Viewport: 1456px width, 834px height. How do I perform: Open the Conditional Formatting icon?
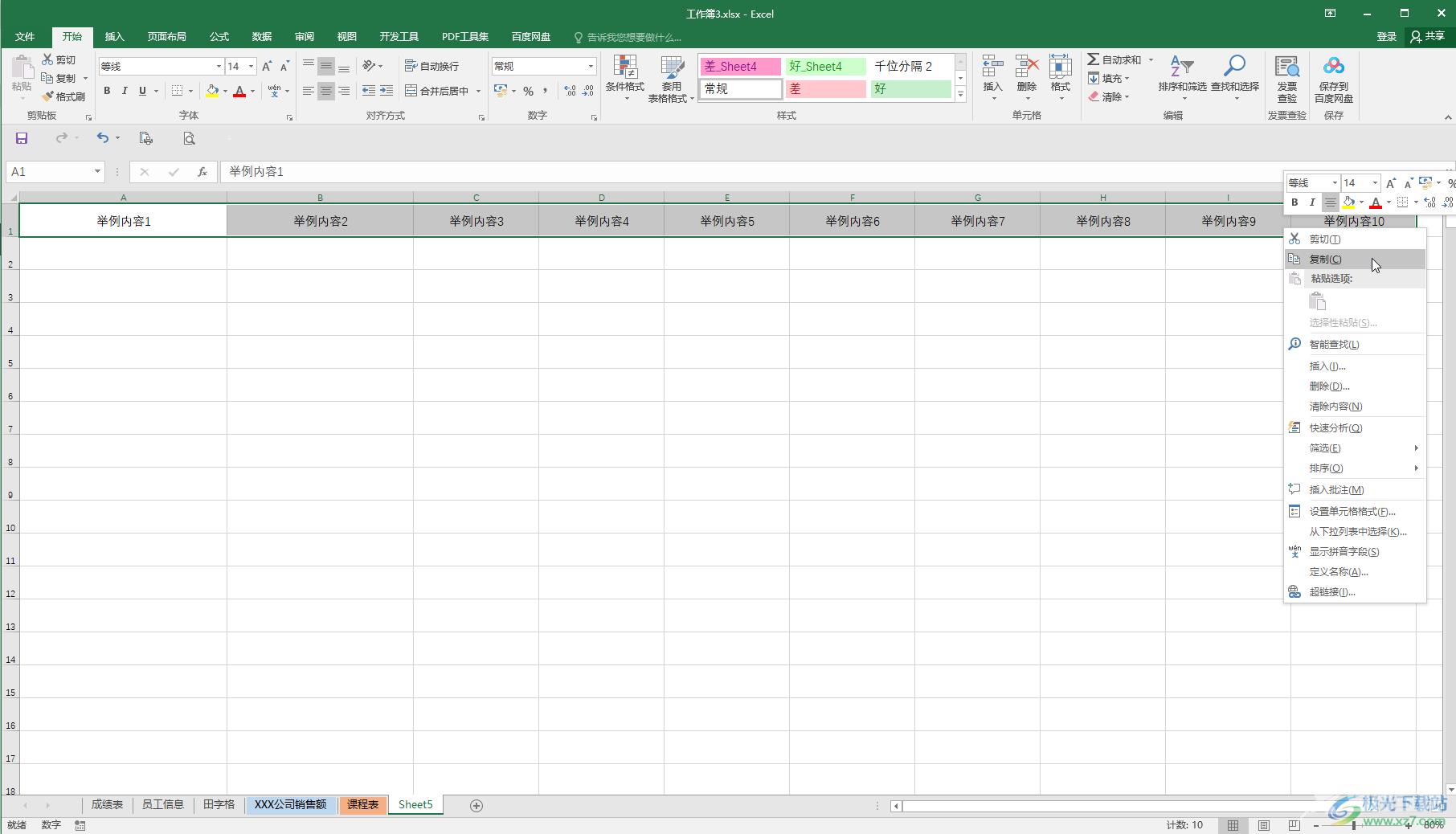624,67
